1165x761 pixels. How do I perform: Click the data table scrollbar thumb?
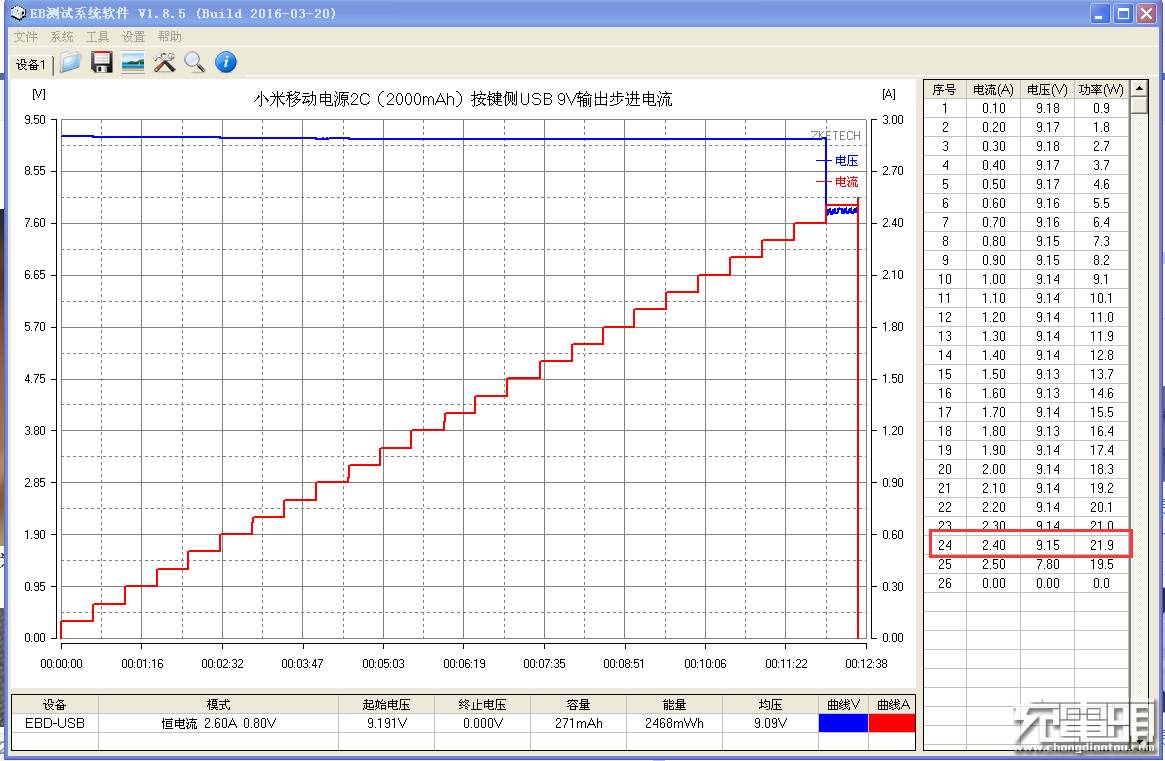[x=1139, y=106]
